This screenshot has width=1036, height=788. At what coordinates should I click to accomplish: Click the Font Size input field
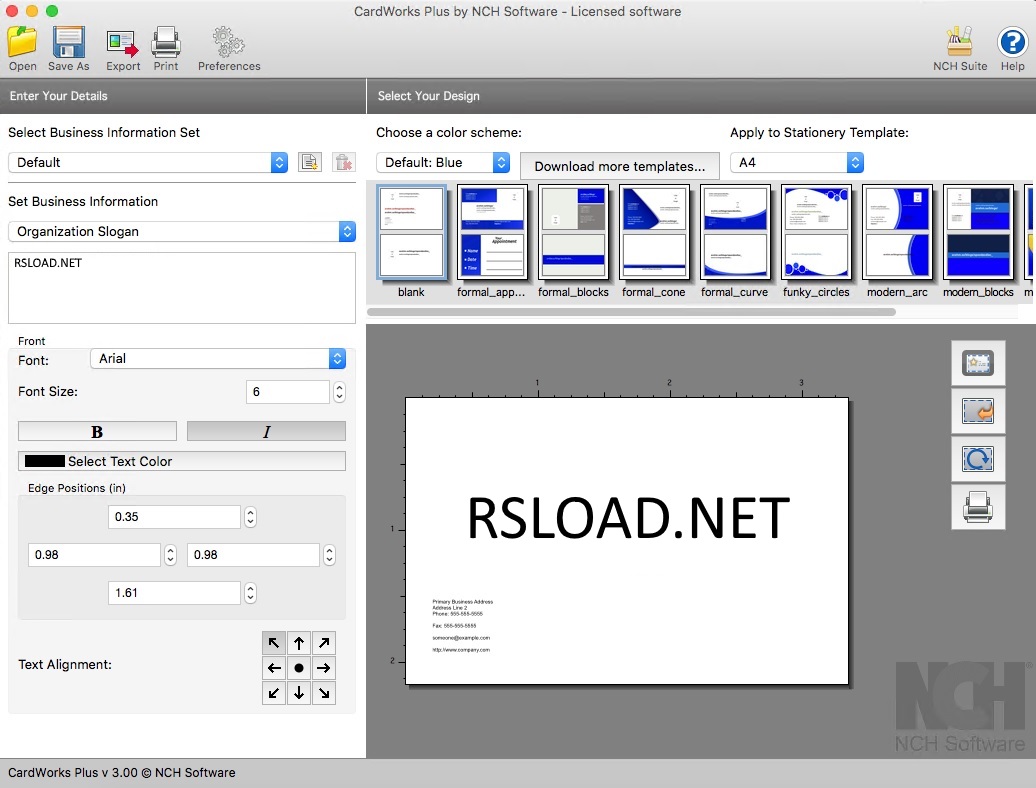point(287,392)
